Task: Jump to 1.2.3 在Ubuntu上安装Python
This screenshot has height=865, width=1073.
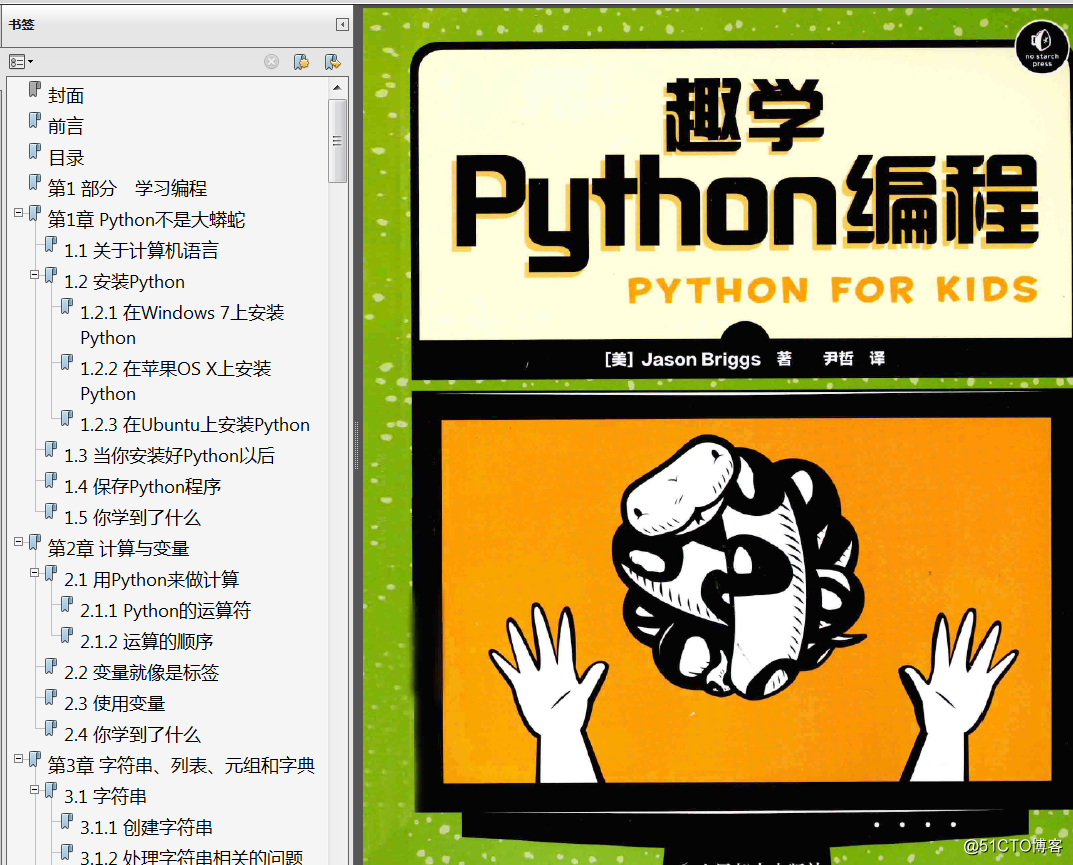Action: (195, 425)
